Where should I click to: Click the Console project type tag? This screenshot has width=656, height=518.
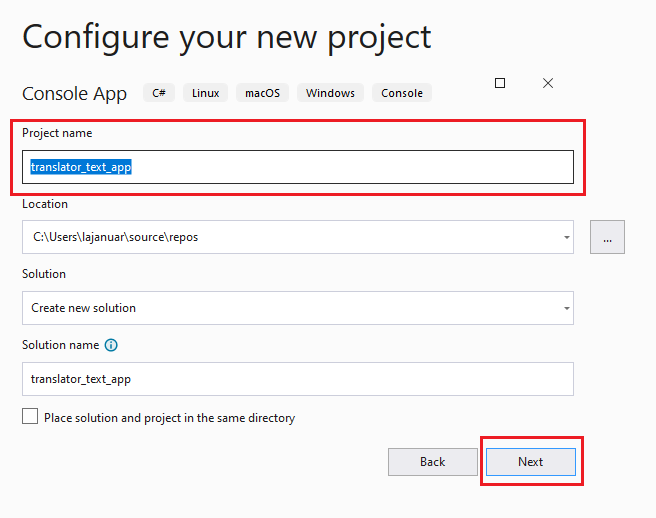(x=402, y=93)
